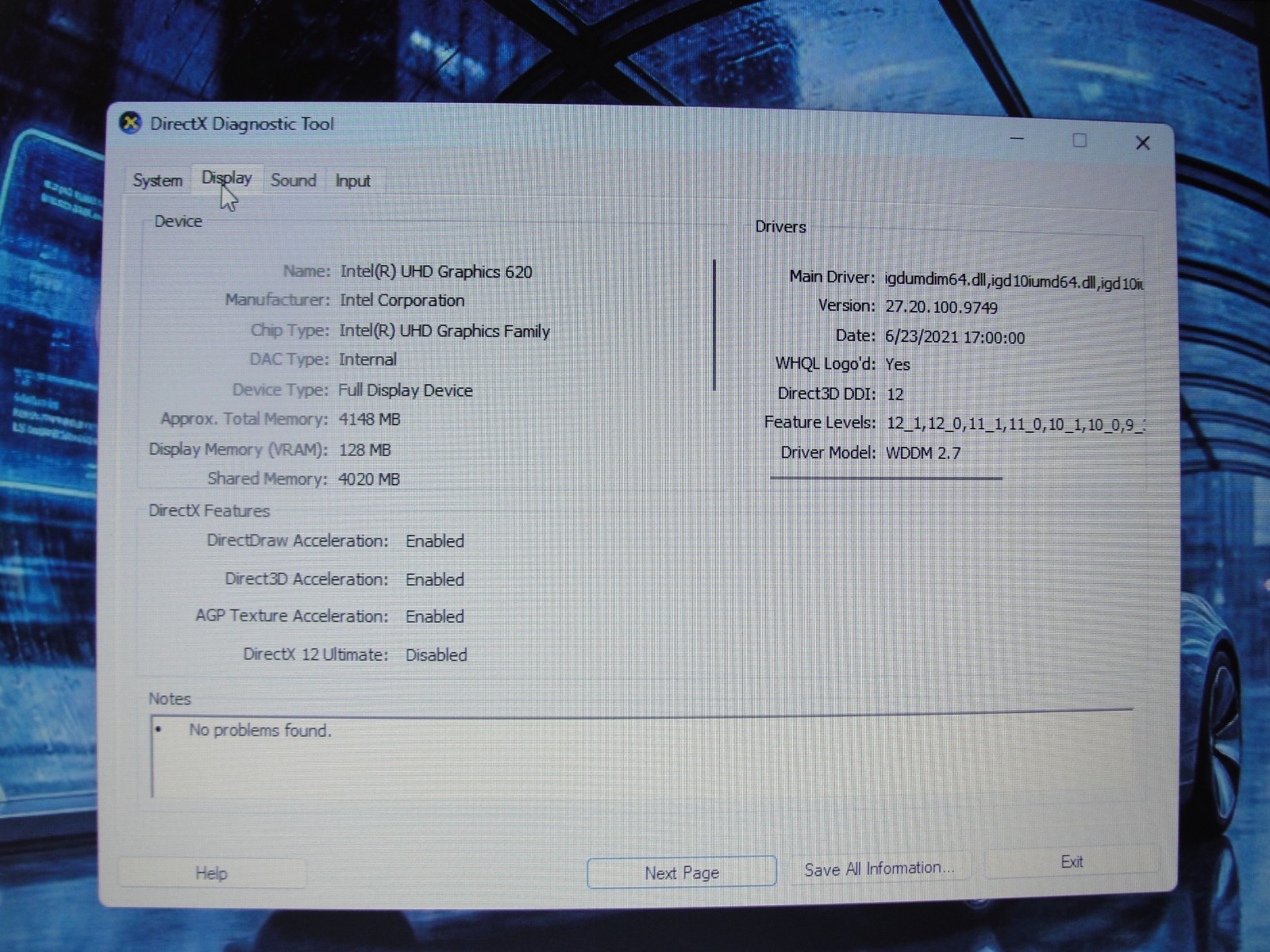Maximize the DirectX Diagnostic Tool window
This screenshot has width=1270, height=952.
point(1079,140)
